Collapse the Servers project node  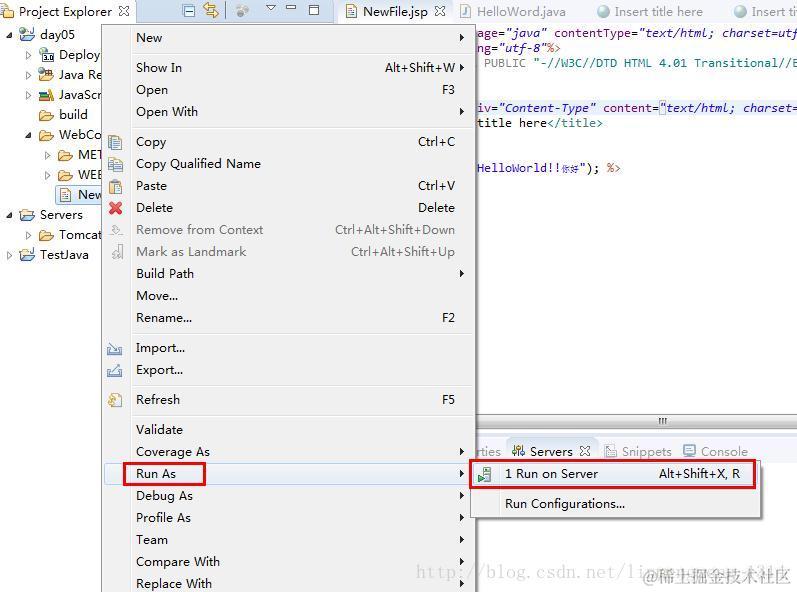(9, 215)
